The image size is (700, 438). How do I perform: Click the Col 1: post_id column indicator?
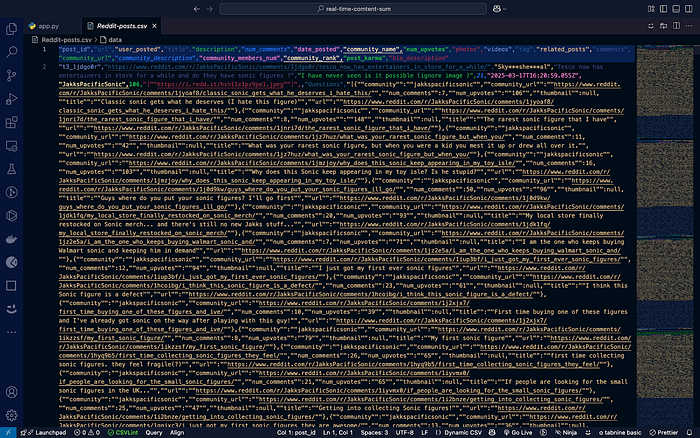click(x=296, y=433)
